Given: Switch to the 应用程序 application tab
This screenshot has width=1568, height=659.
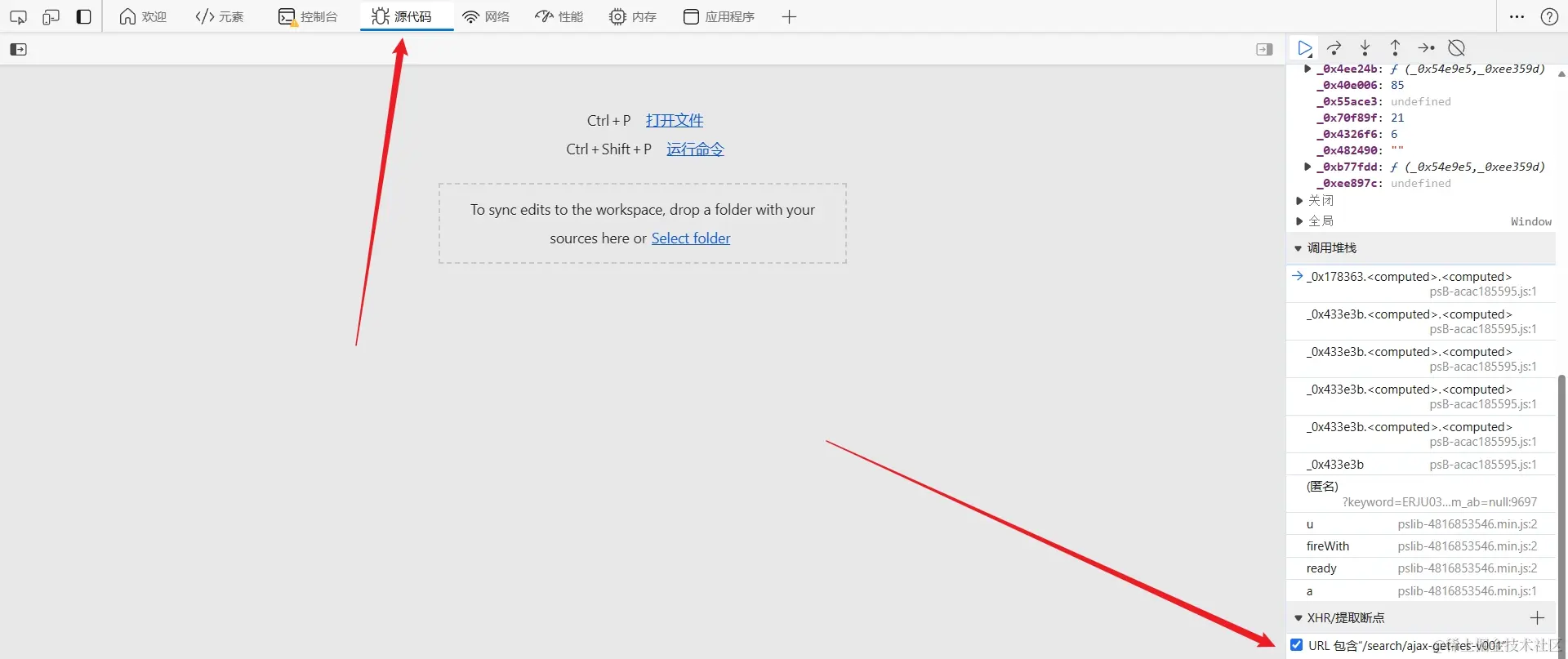Looking at the screenshot, I should pos(719,16).
